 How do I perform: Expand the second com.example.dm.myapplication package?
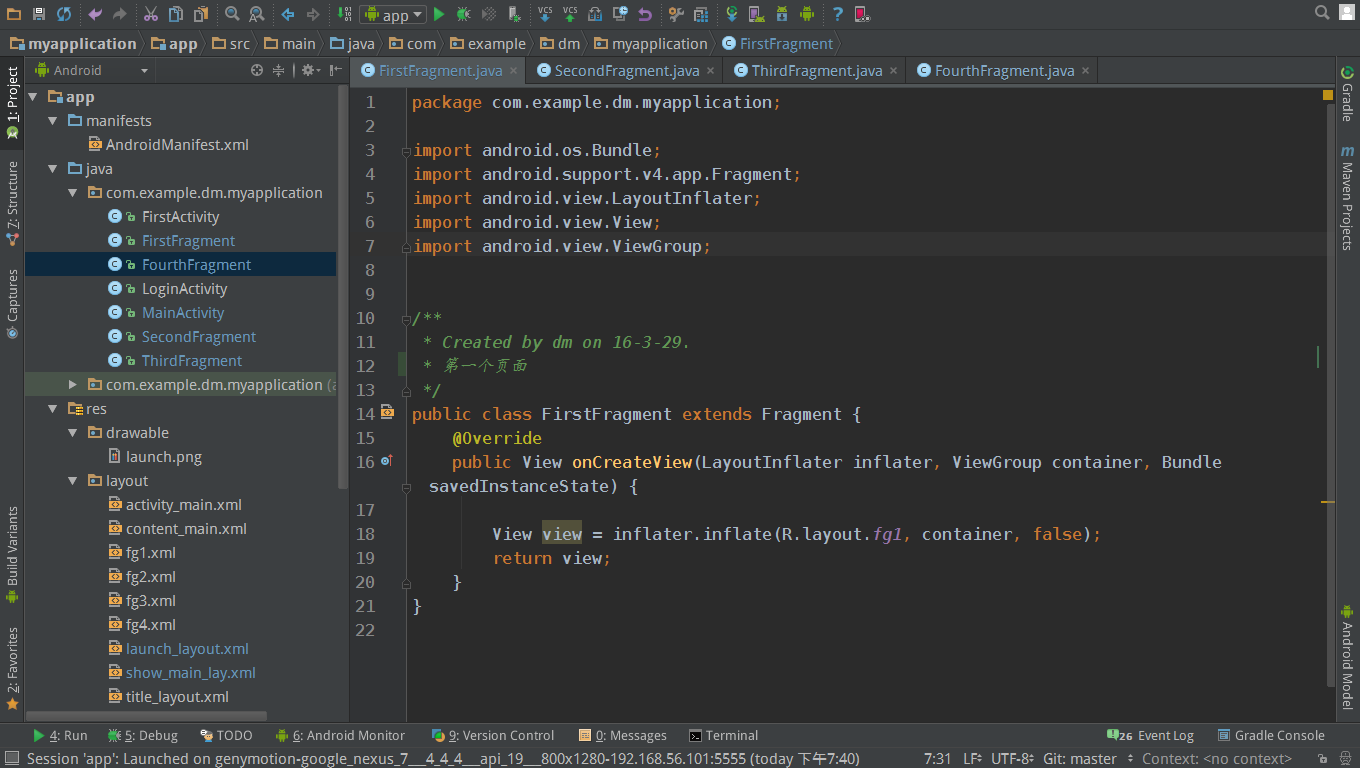(x=73, y=385)
